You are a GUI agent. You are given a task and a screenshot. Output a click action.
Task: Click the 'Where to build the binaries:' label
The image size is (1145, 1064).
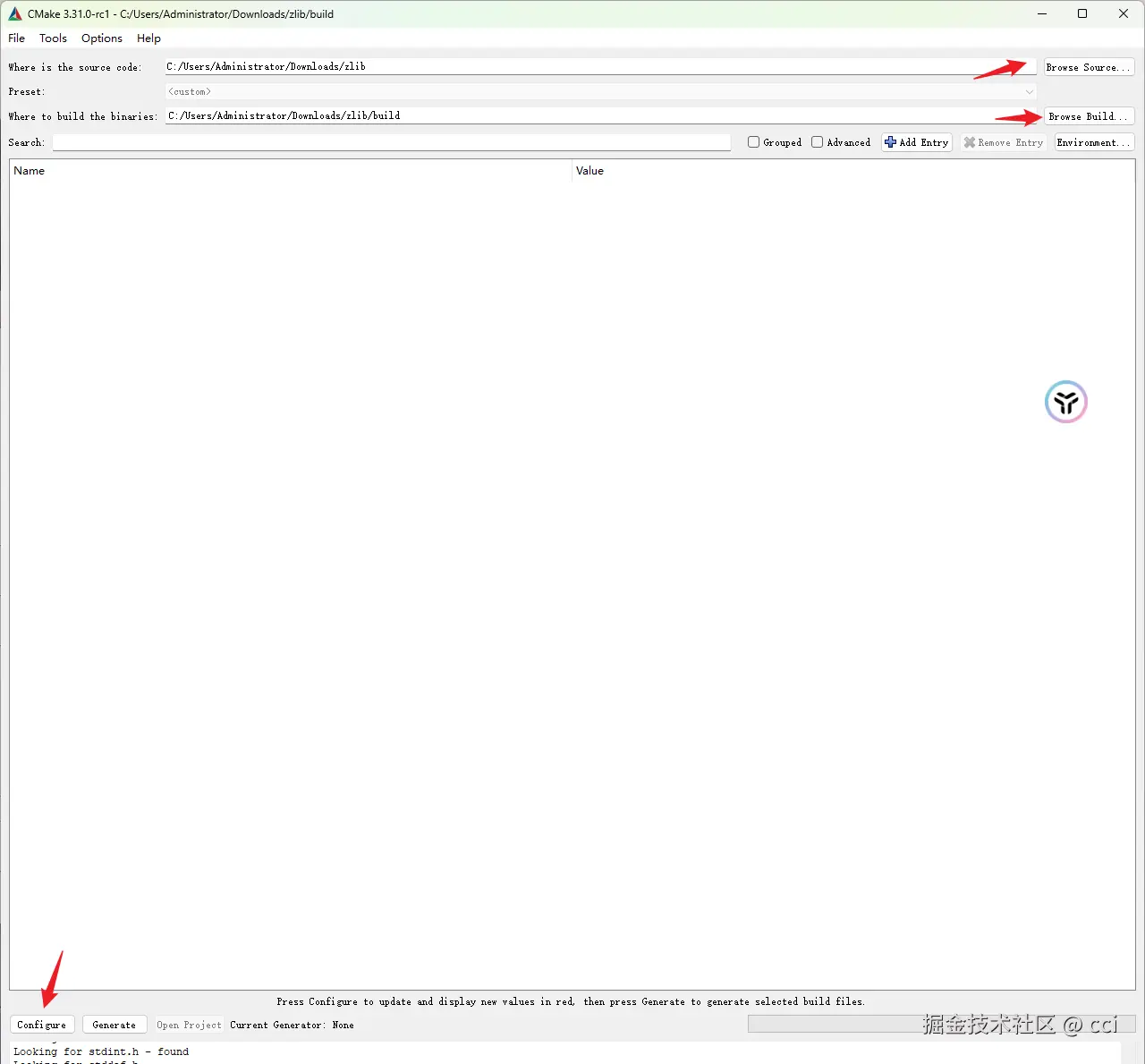coord(82,116)
